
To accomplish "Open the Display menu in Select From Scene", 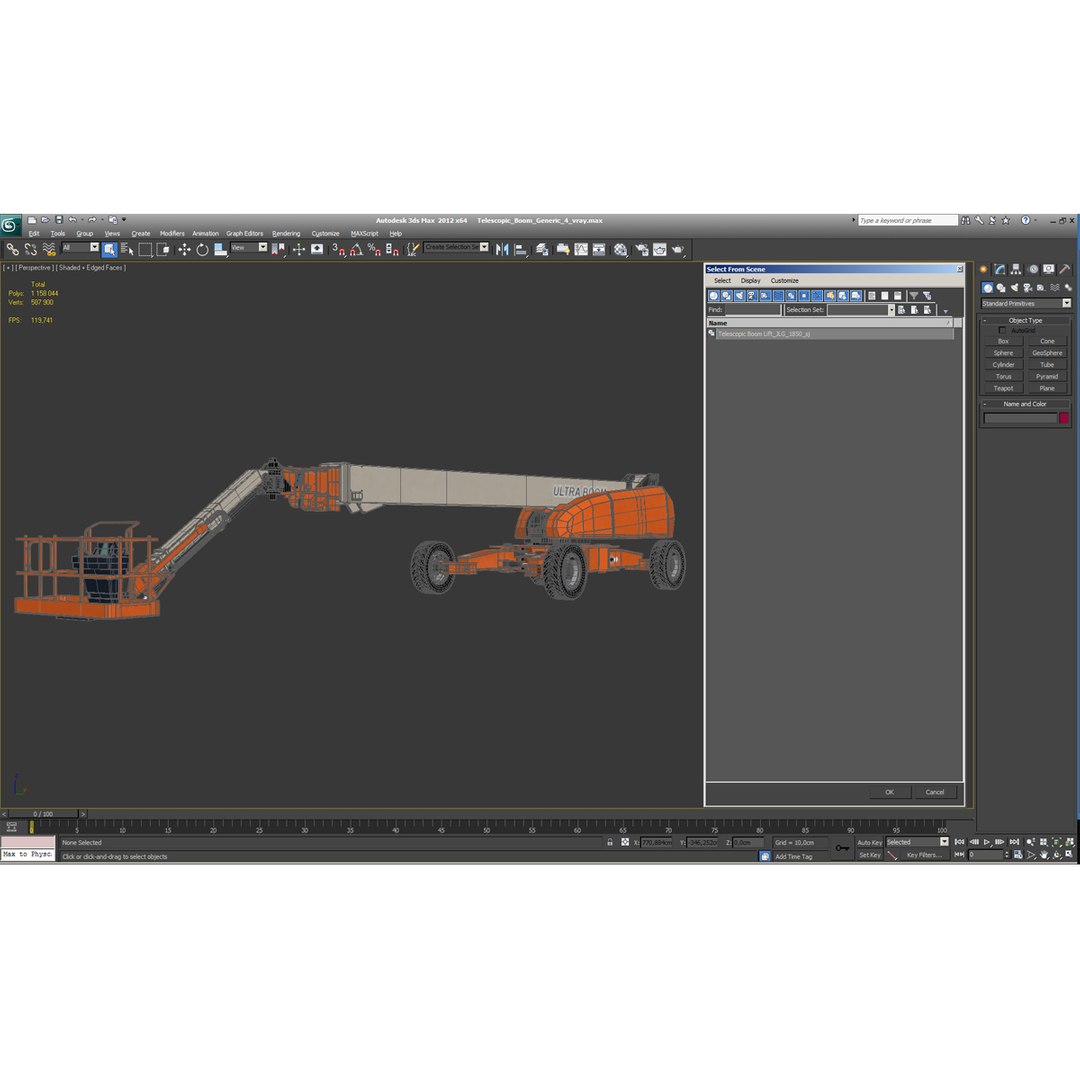I will click(x=750, y=281).
